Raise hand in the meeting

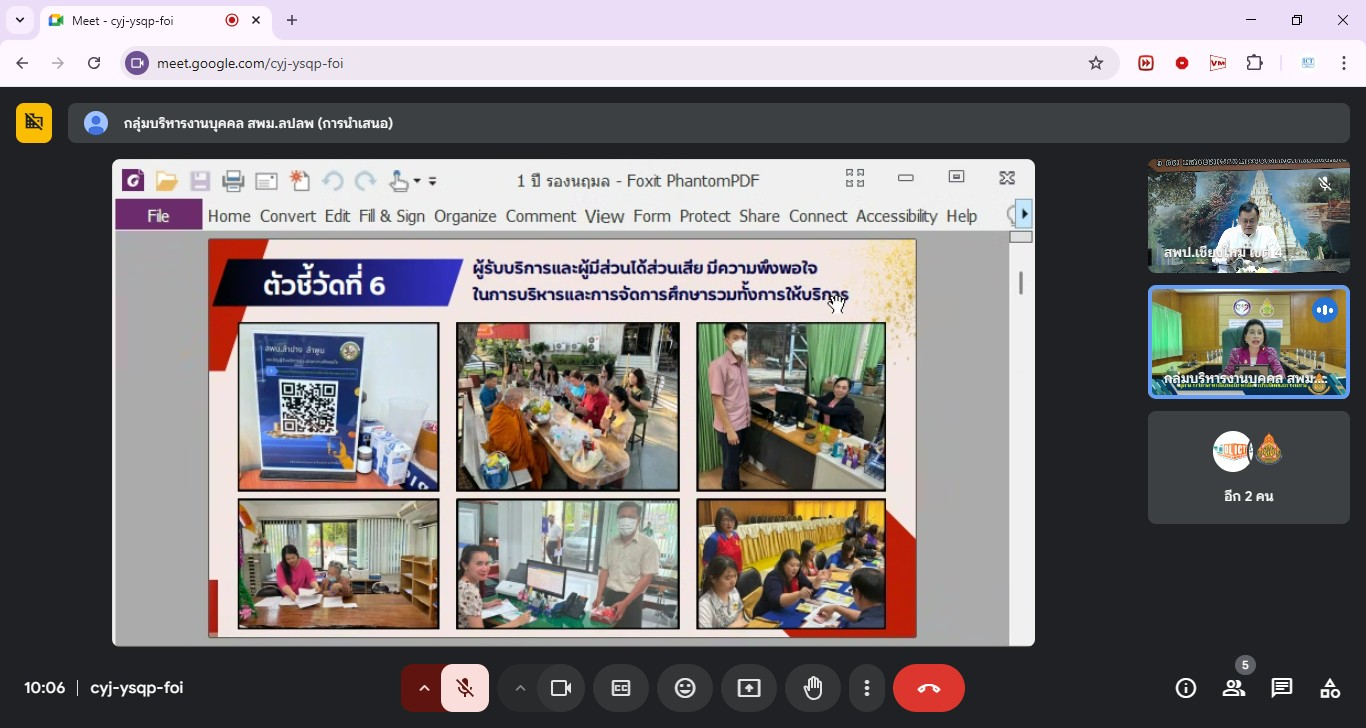coord(812,688)
